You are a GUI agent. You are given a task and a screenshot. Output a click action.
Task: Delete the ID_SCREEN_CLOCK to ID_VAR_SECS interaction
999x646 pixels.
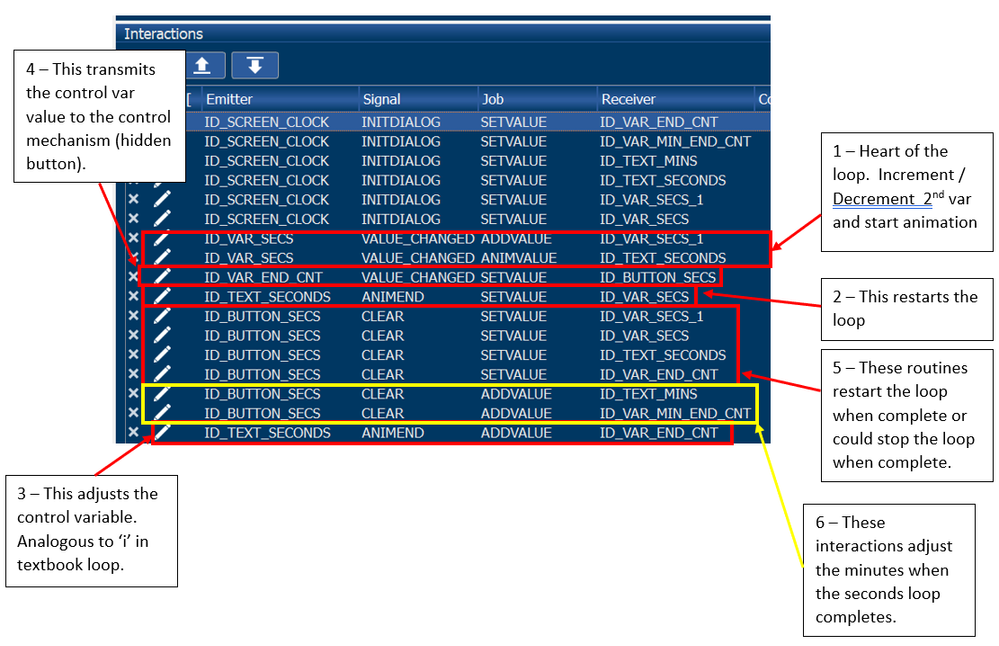133,219
